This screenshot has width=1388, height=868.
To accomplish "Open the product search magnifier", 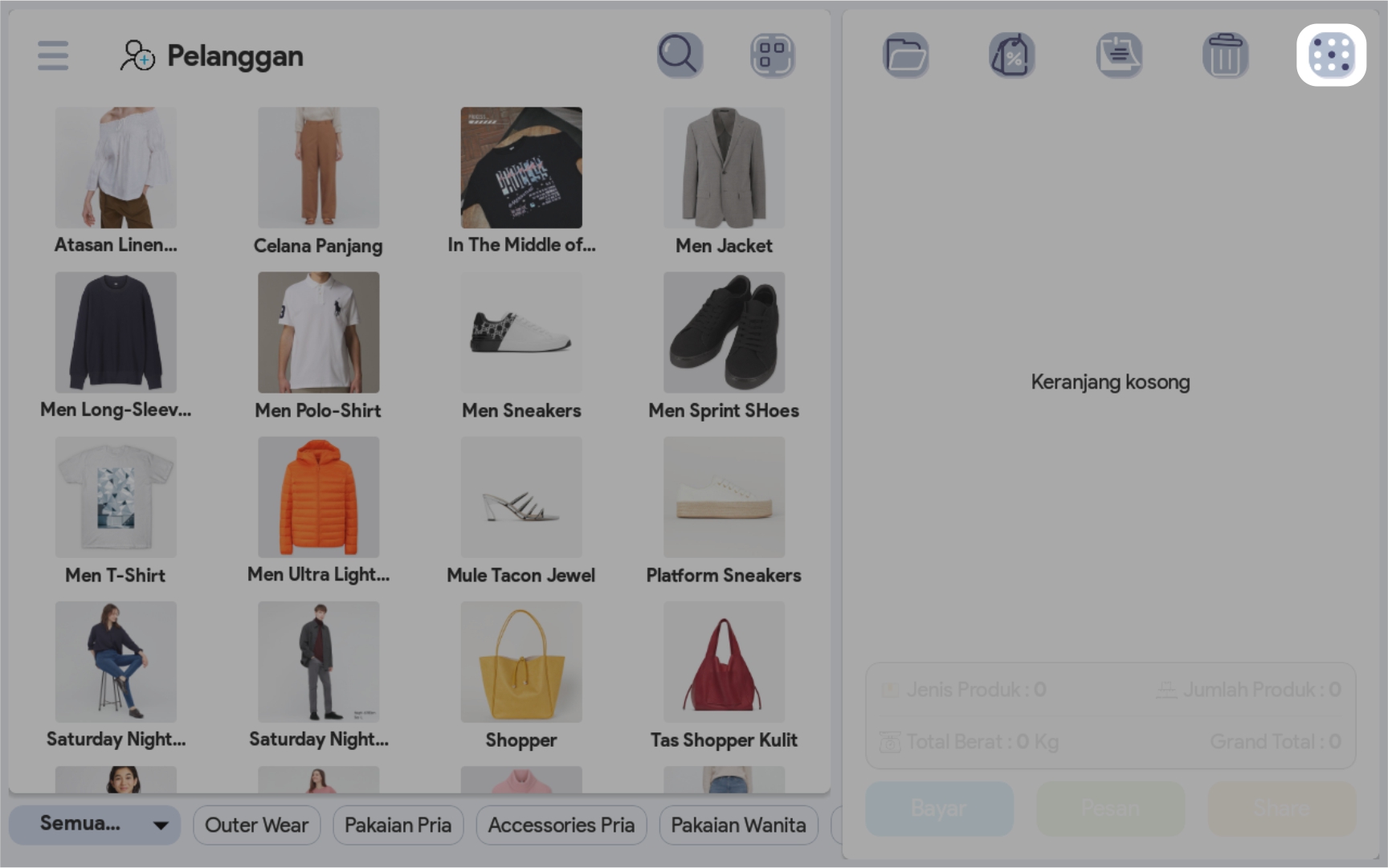I will pyautogui.click(x=680, y=55).
